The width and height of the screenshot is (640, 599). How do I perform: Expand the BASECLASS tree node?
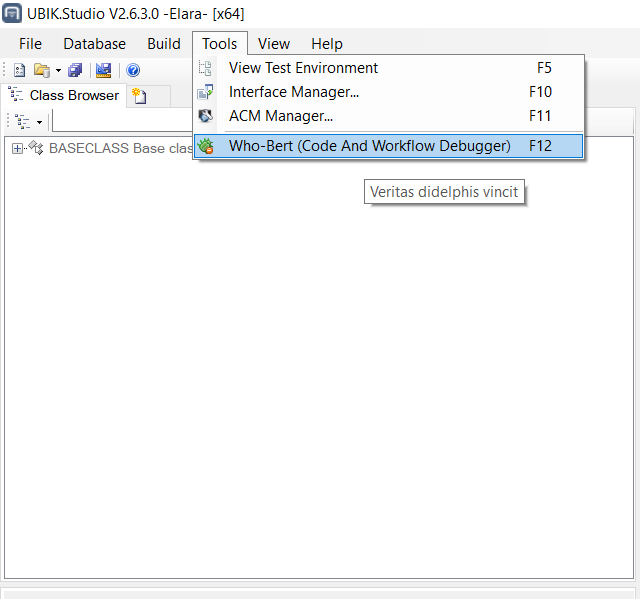17,148
